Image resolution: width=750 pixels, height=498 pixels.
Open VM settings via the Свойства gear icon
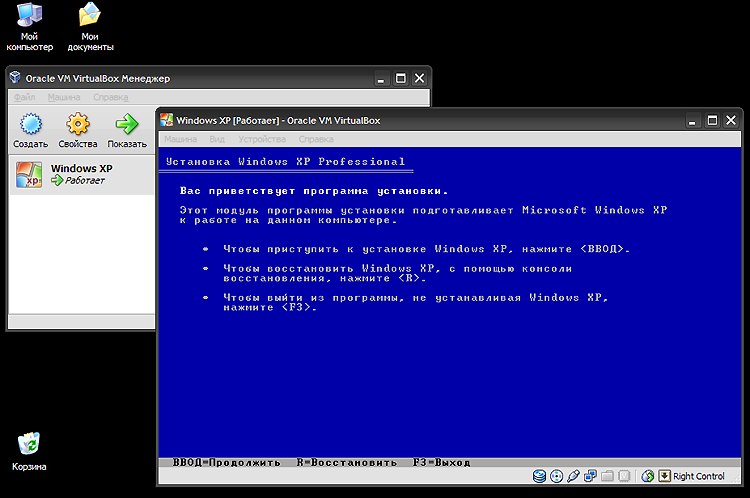coord(78,125)
